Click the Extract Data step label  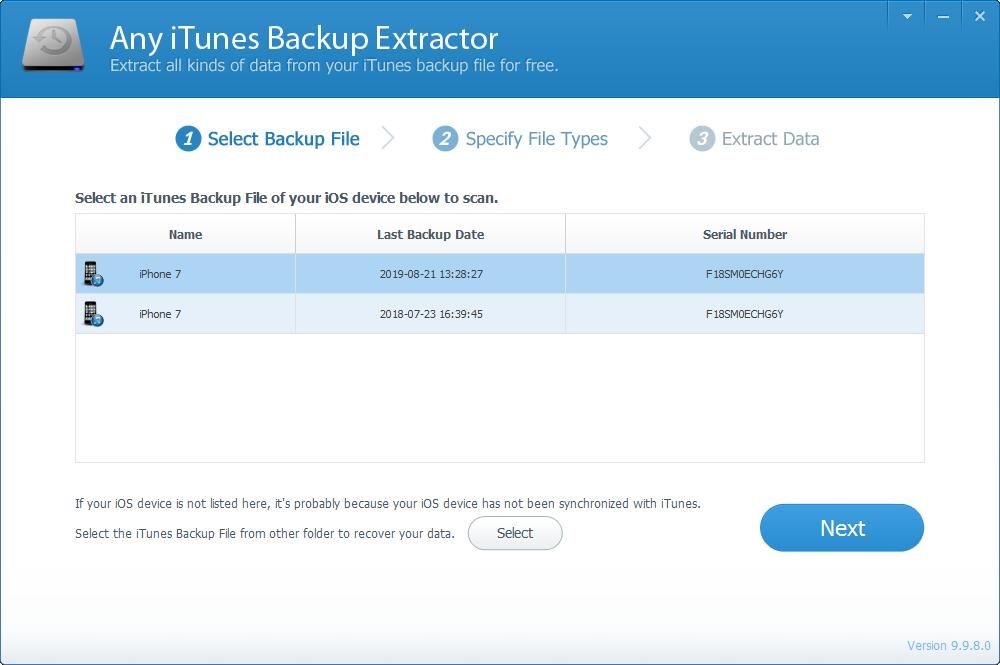[768, 139]
